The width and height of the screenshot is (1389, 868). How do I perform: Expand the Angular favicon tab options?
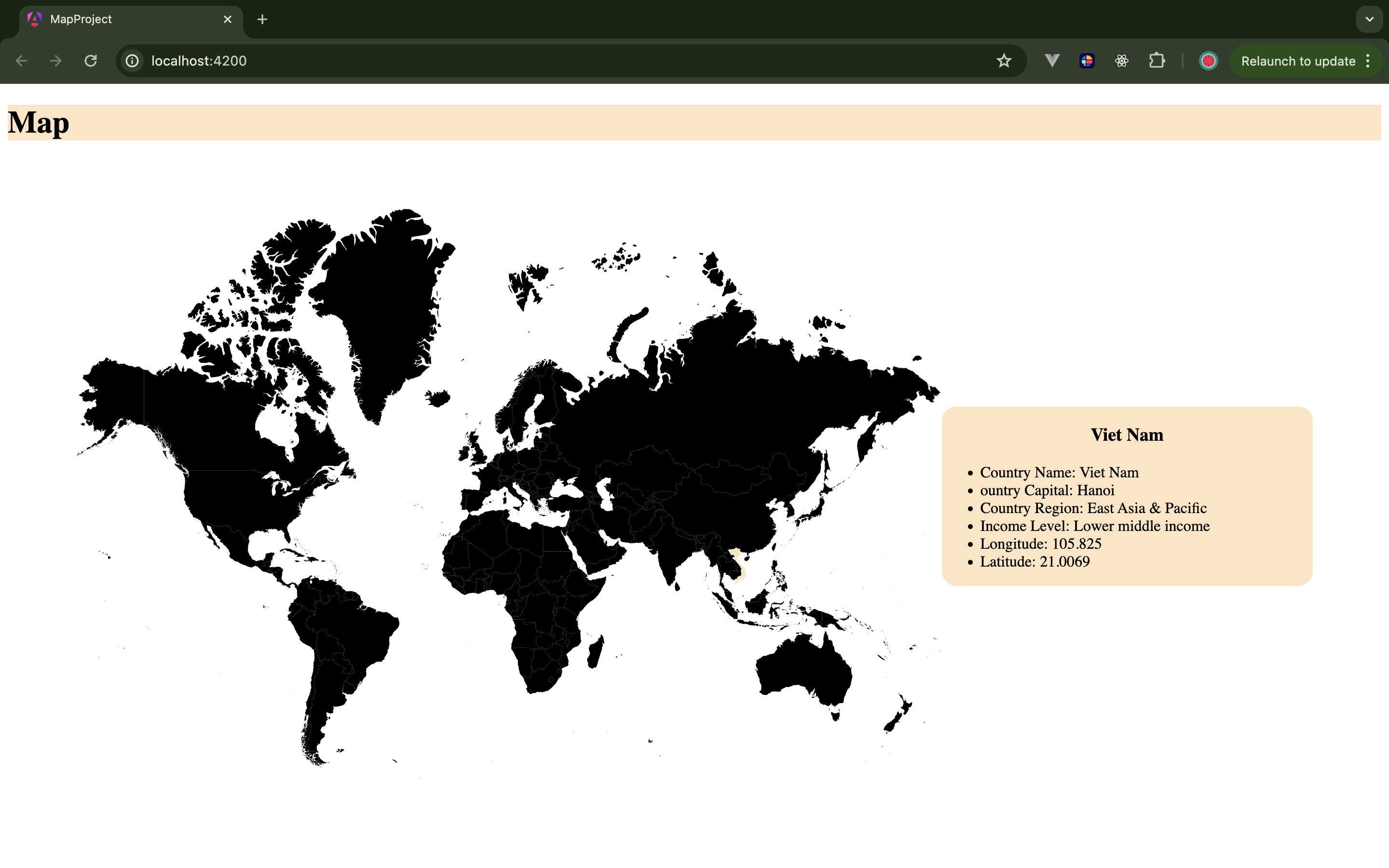coord(34,19)
